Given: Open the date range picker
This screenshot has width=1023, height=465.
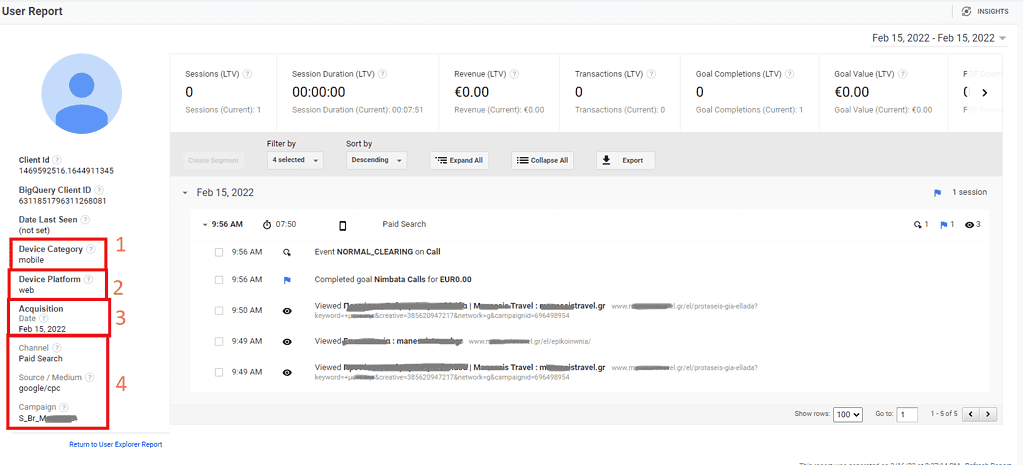Looking at the screenshot, I should 939,38.
